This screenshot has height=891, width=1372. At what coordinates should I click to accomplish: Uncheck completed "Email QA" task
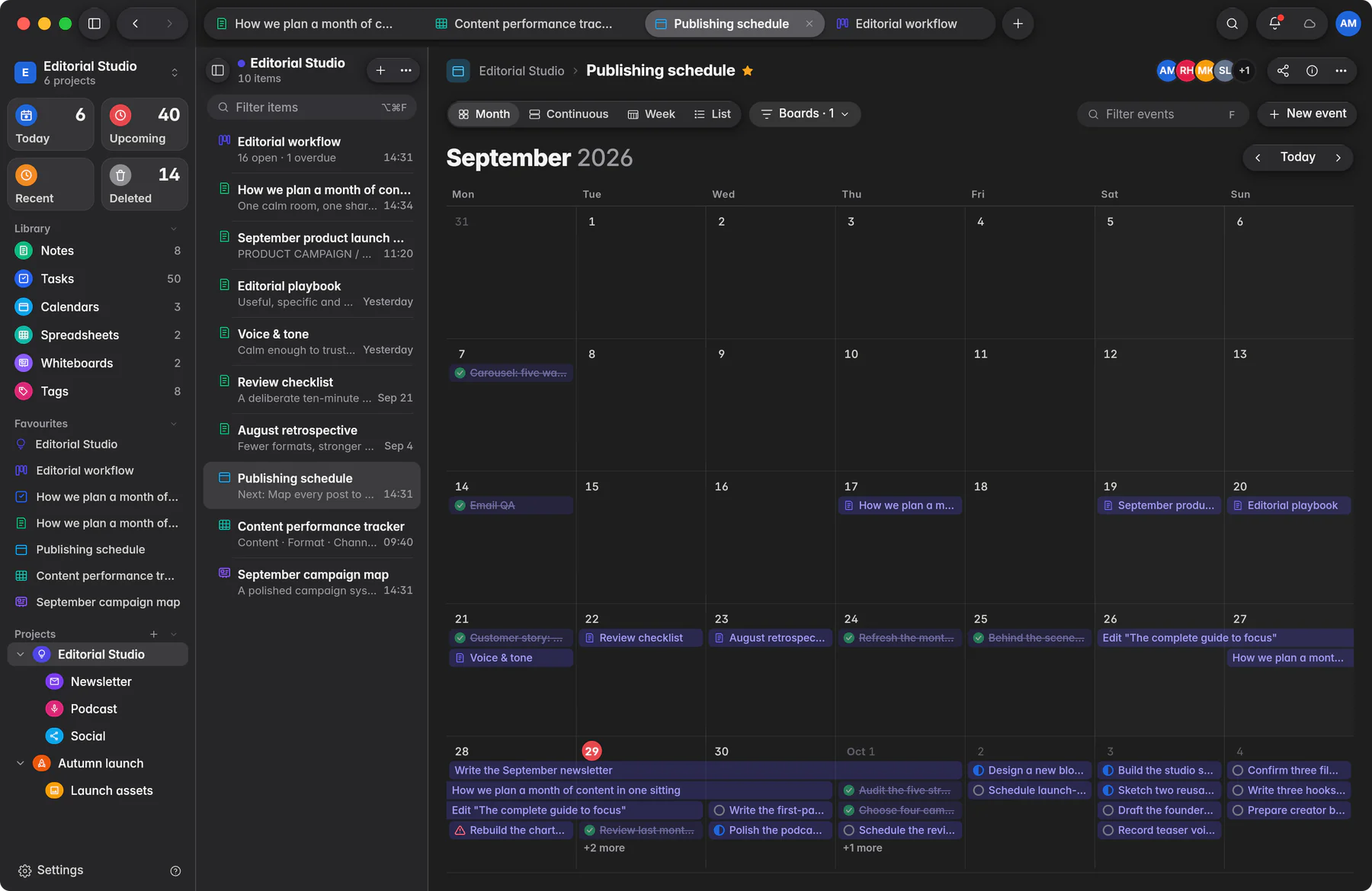tap(460, 505)
